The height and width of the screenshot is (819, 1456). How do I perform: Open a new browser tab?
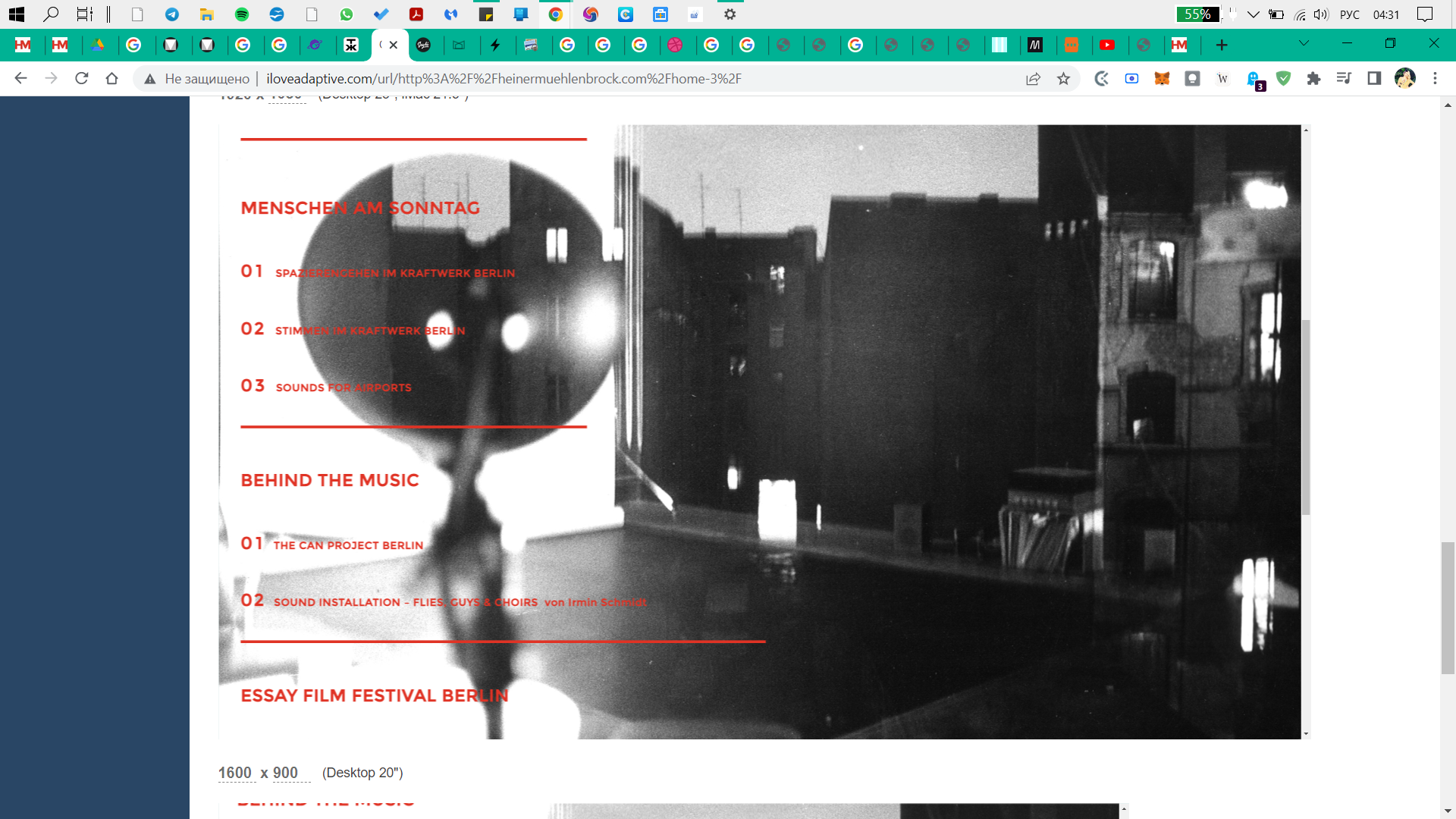click(x=1221, y=45)
